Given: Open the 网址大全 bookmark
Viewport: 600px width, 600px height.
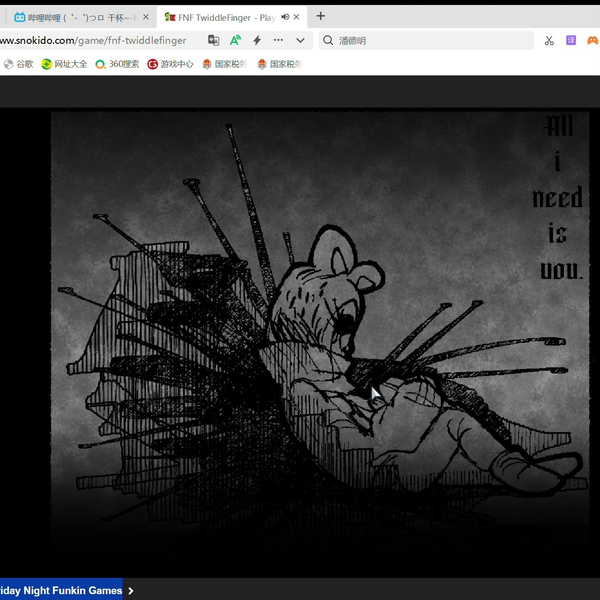Looking at the screenshot, I should 64,64.
